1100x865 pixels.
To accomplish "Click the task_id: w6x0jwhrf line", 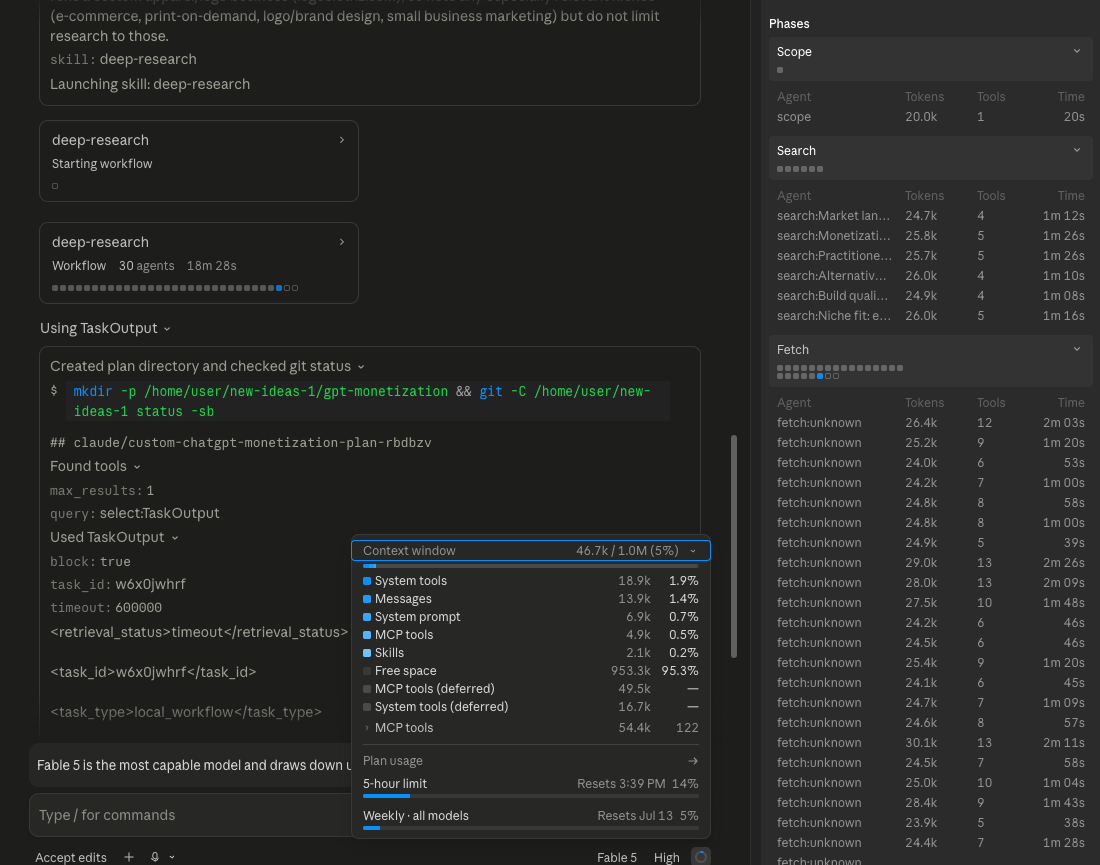I will 118,584.
